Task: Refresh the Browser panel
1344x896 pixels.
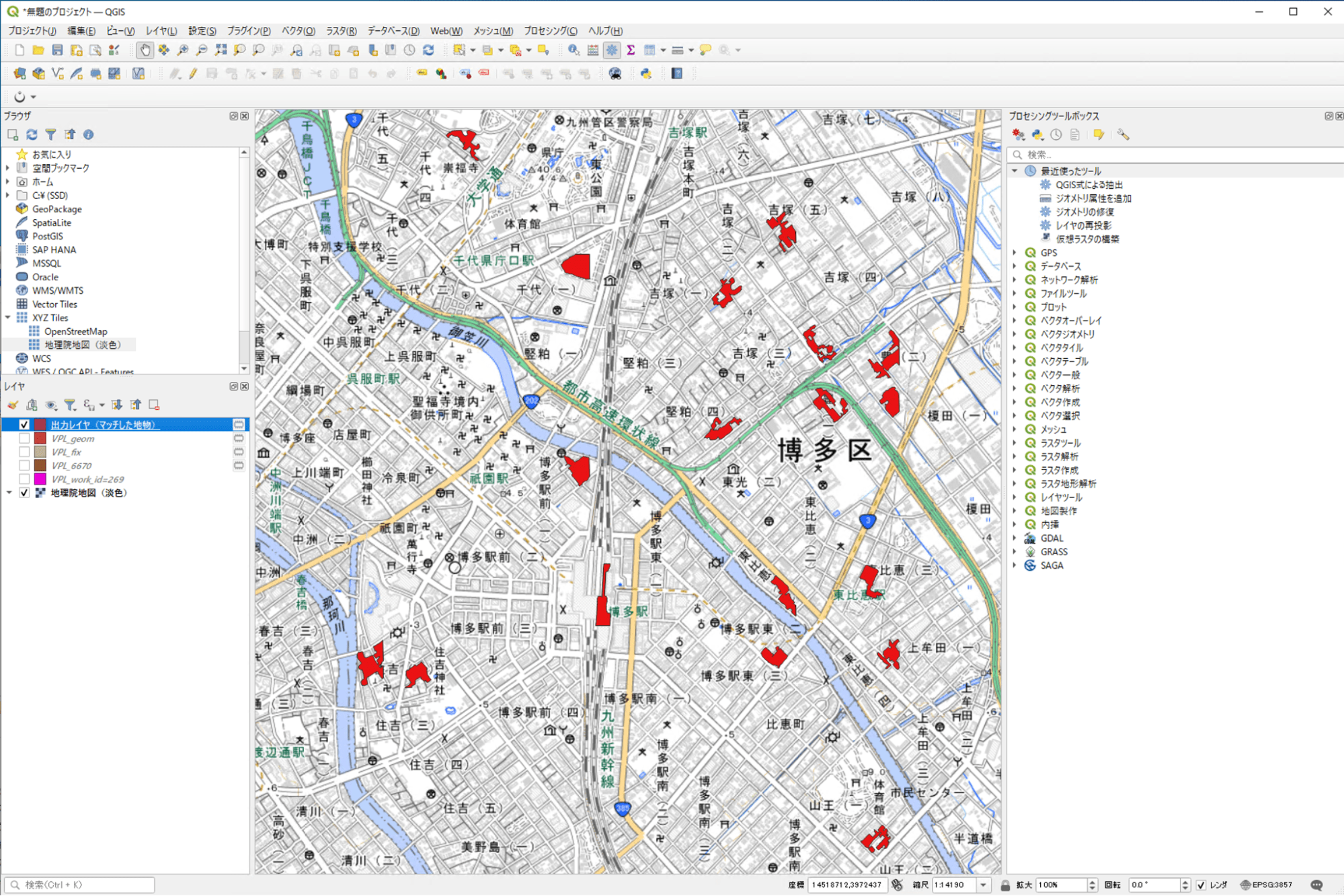Action: pos(32,134)
